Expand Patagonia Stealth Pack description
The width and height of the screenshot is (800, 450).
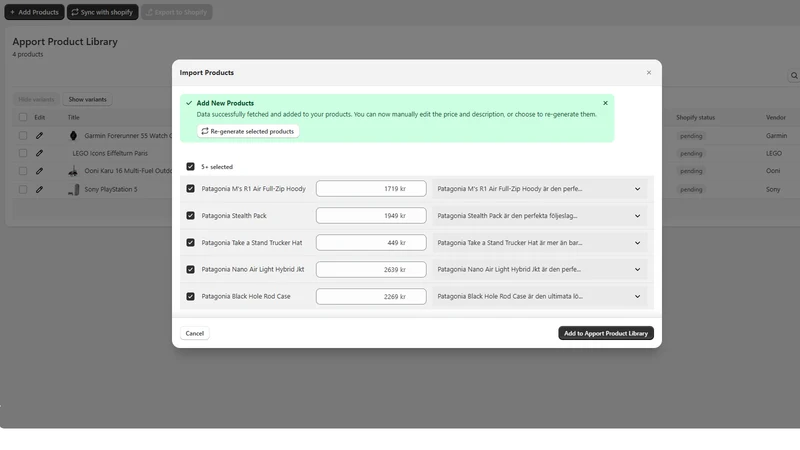click(637, 216)
